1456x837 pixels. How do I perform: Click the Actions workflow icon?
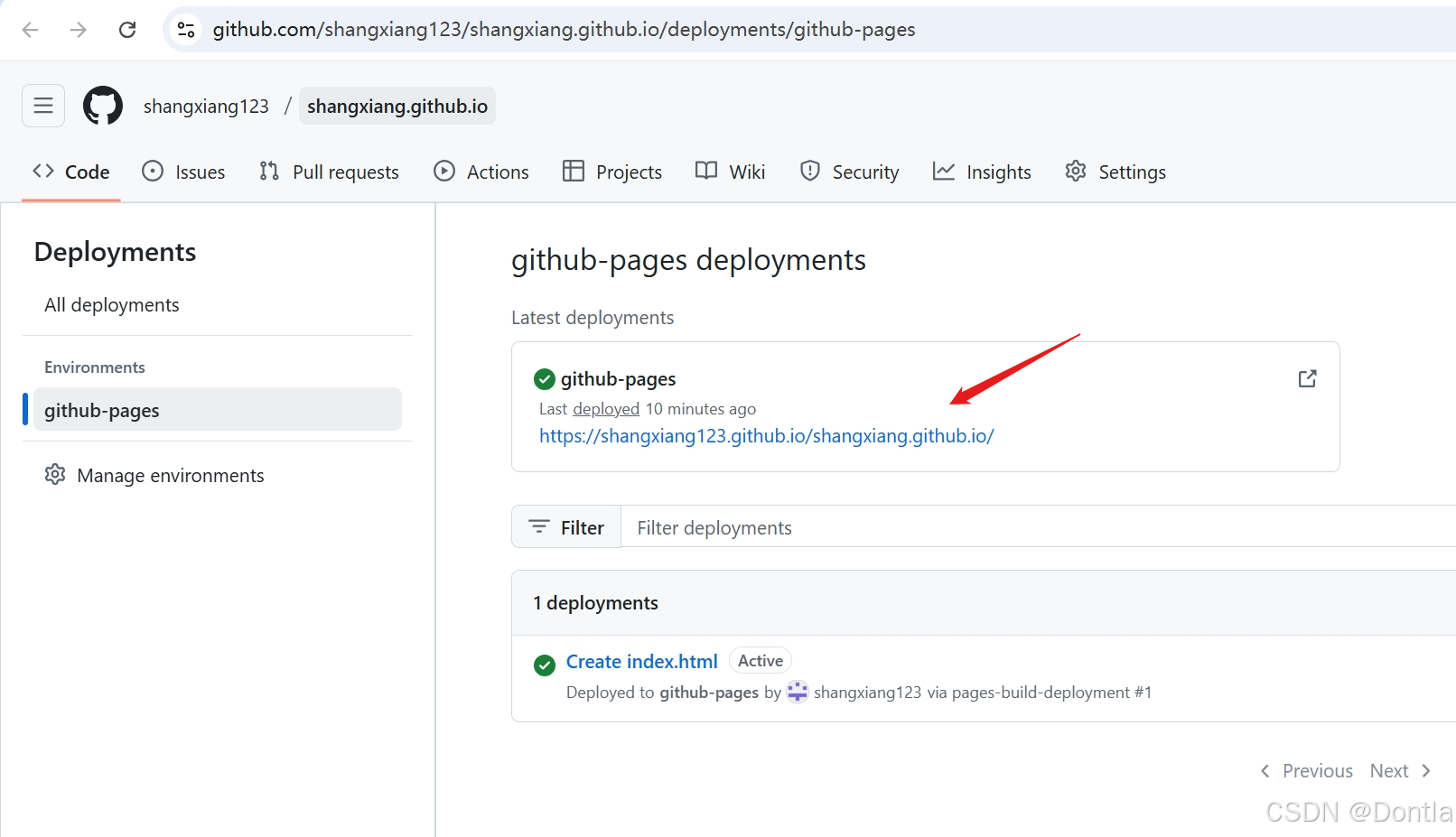(443, 171)
